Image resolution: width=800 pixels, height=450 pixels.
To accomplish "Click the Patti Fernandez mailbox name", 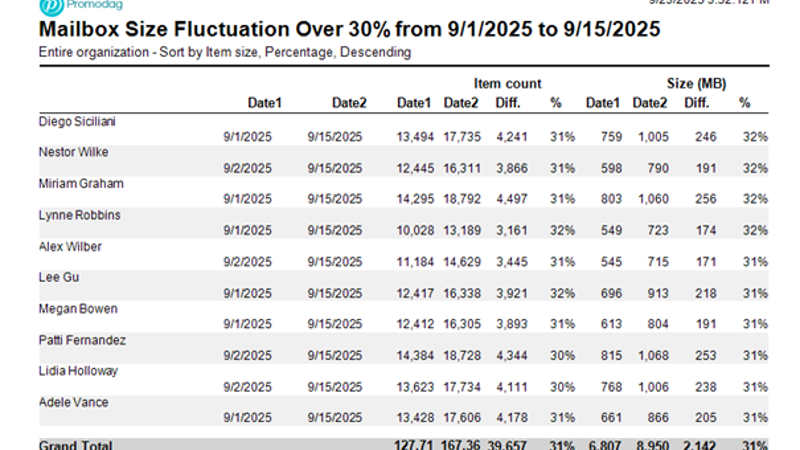I will click(82, 339).
